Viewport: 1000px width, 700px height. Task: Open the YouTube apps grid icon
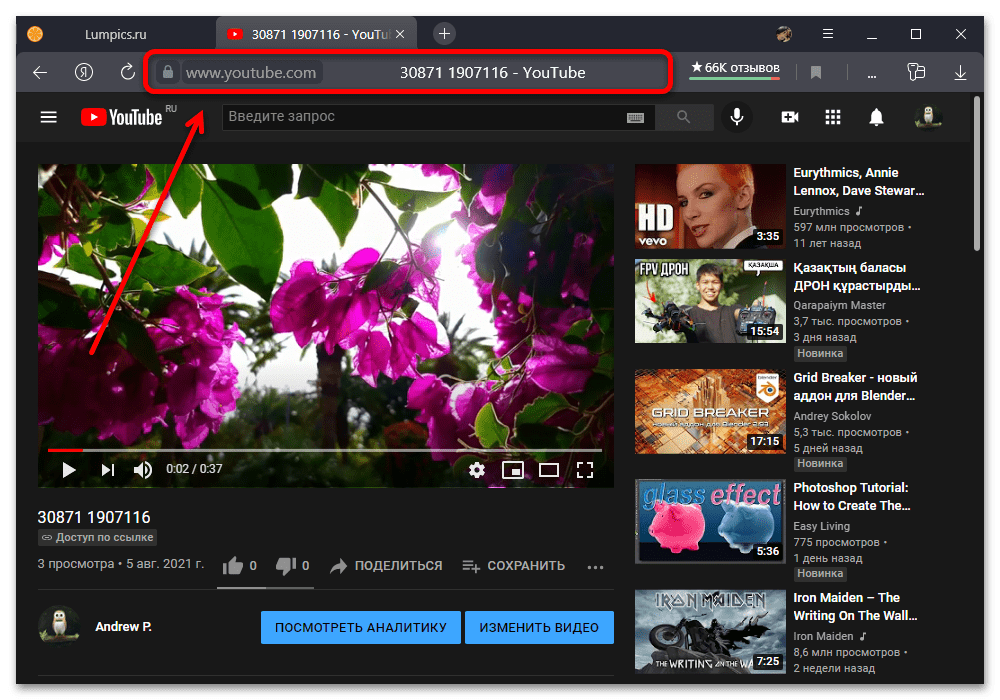(833, 117)
